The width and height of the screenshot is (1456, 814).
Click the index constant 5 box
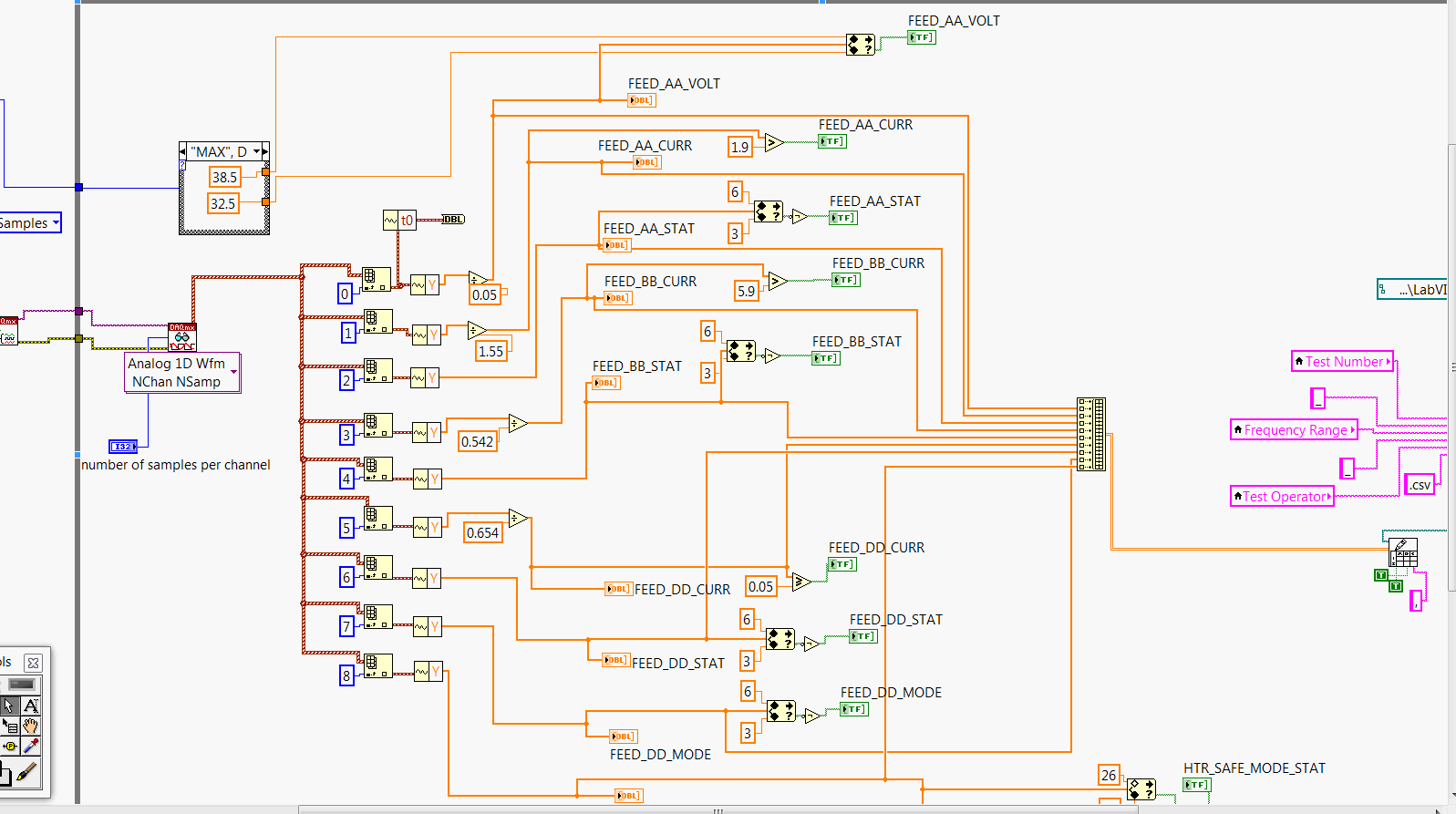pos(346,528)
